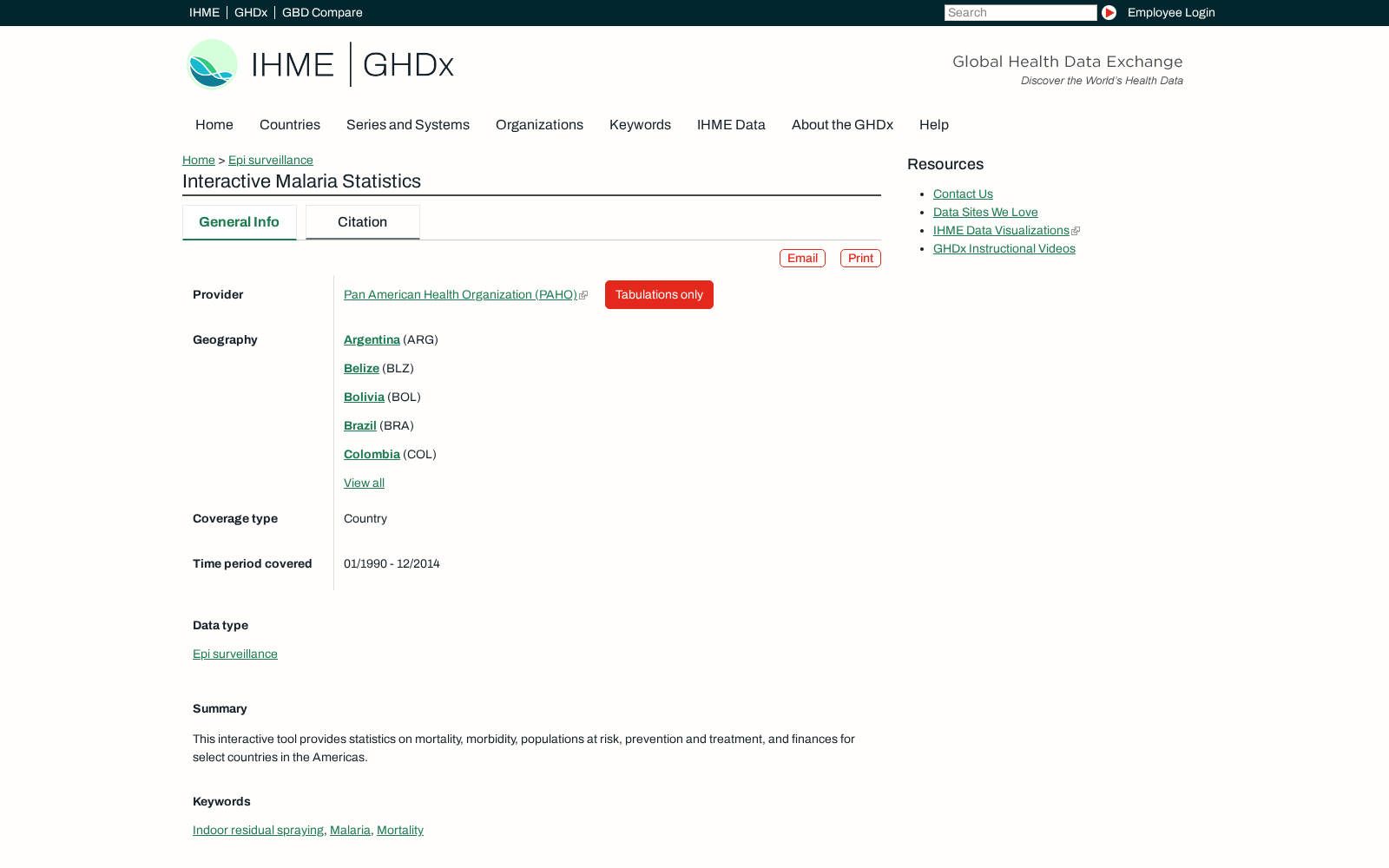Click Epi surveillance breadcrumb link
Screen dimensions: 1389x868
[x=271, y=161]
